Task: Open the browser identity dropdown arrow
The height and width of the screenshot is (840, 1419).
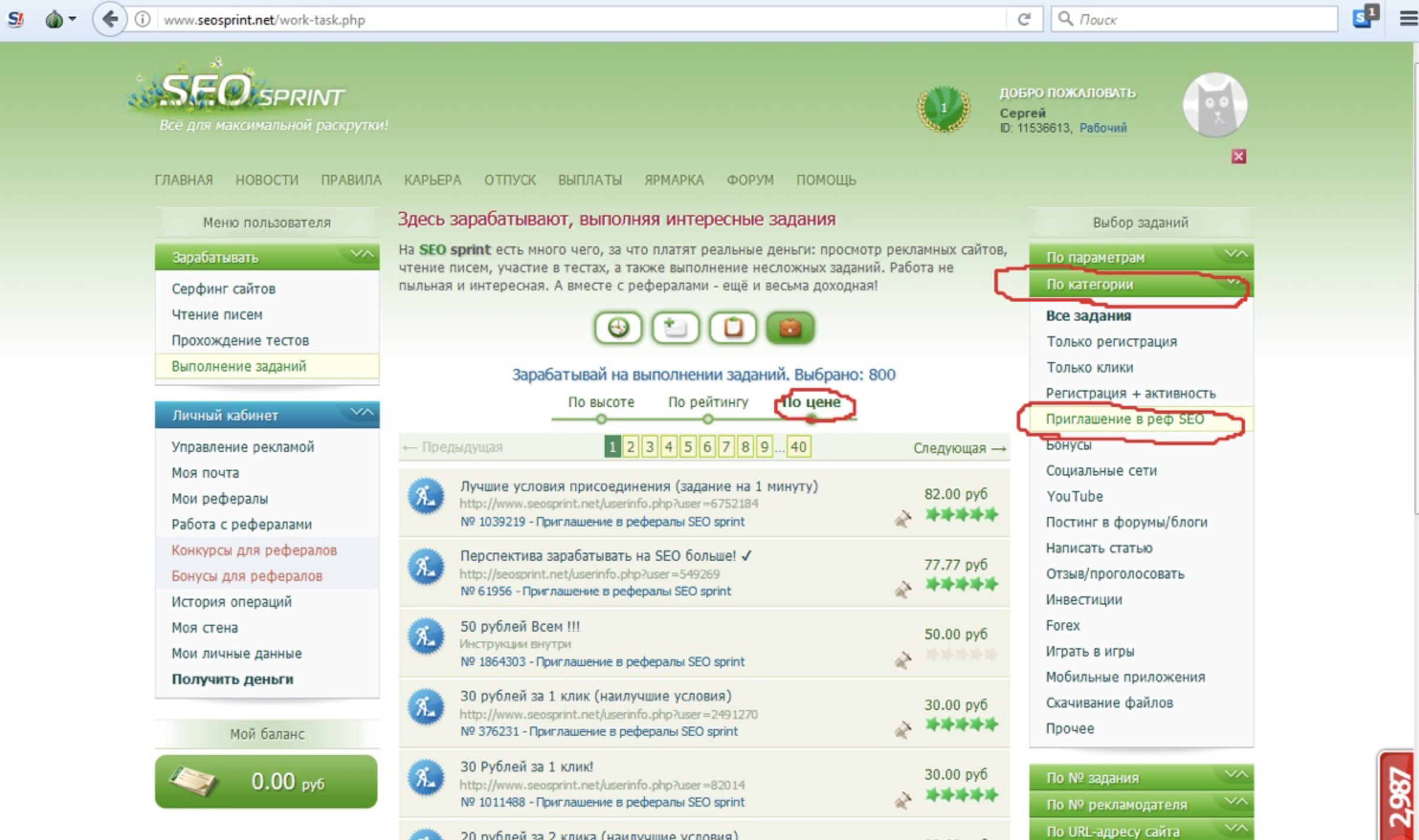Action: tap(72, 19)
